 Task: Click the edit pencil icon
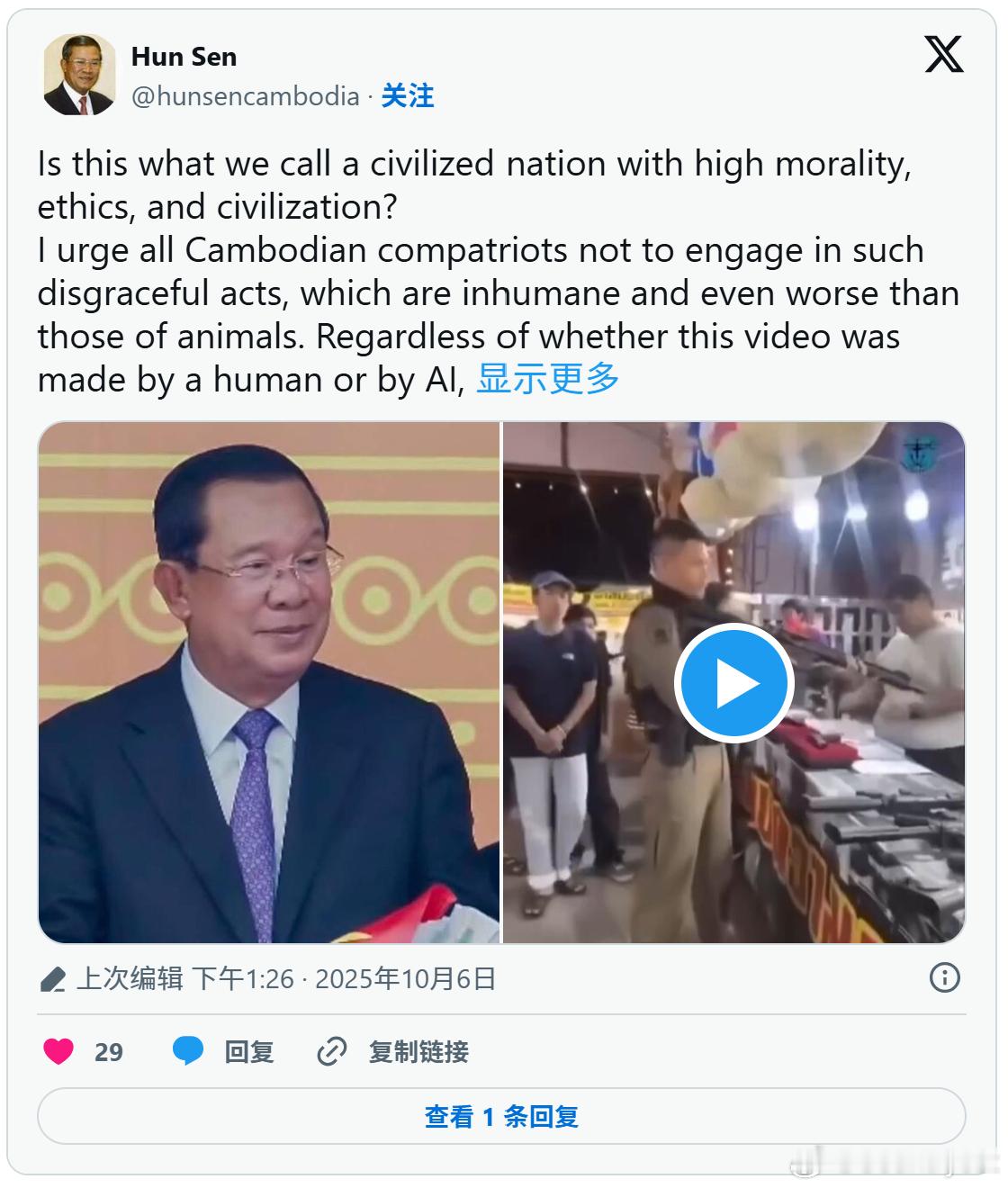[x=54, y=979]
